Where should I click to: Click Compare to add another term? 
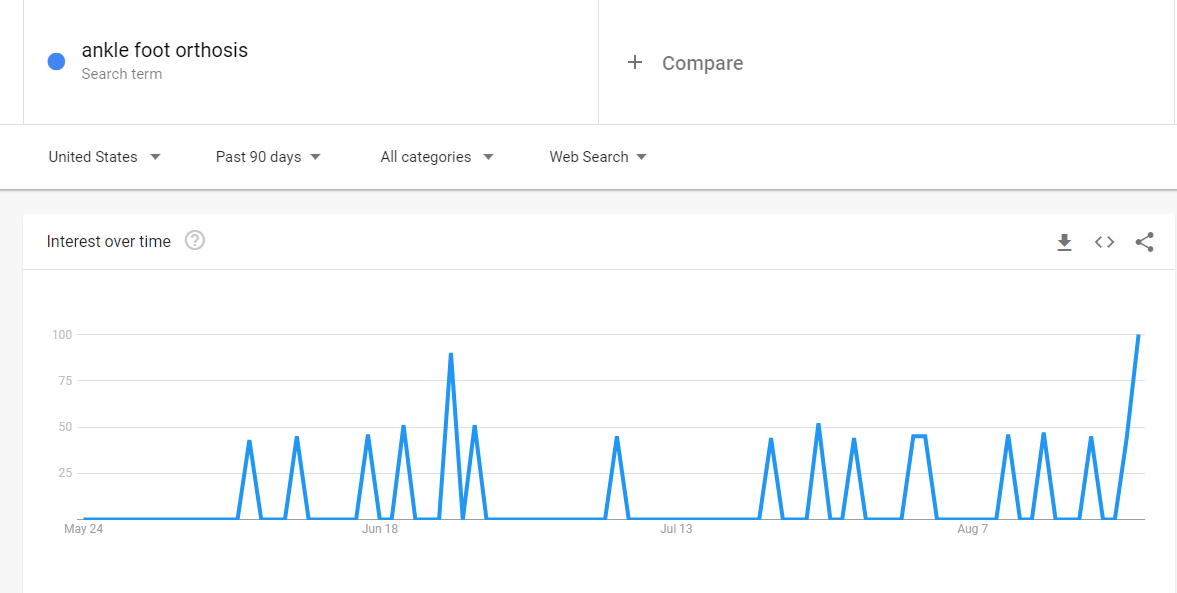click(702, 63)
